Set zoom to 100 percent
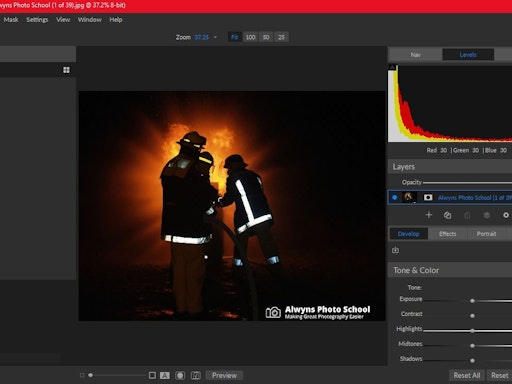 pyautogui.click(x=250, y=37)
